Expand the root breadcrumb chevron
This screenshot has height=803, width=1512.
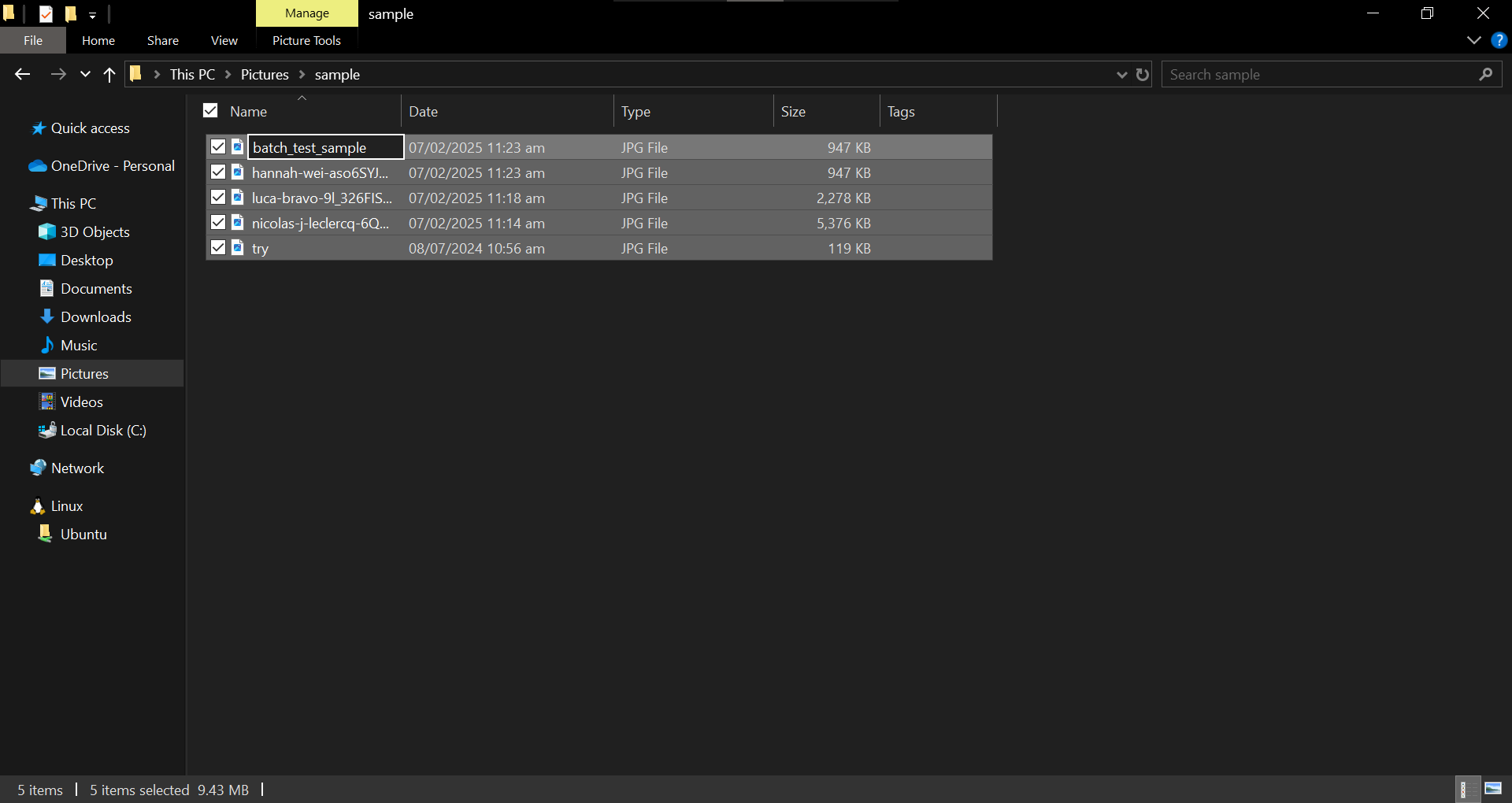point(157,74)
